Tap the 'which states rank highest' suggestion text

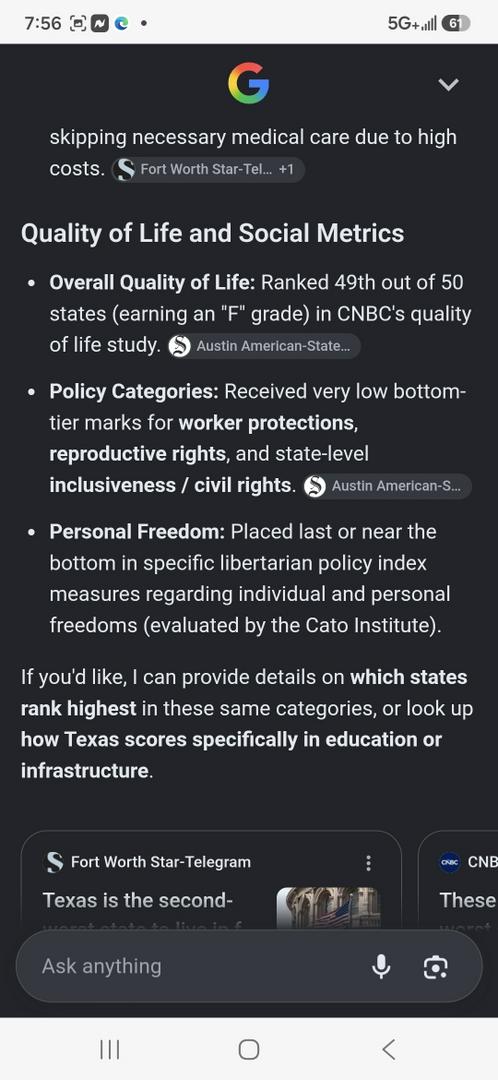244,692
